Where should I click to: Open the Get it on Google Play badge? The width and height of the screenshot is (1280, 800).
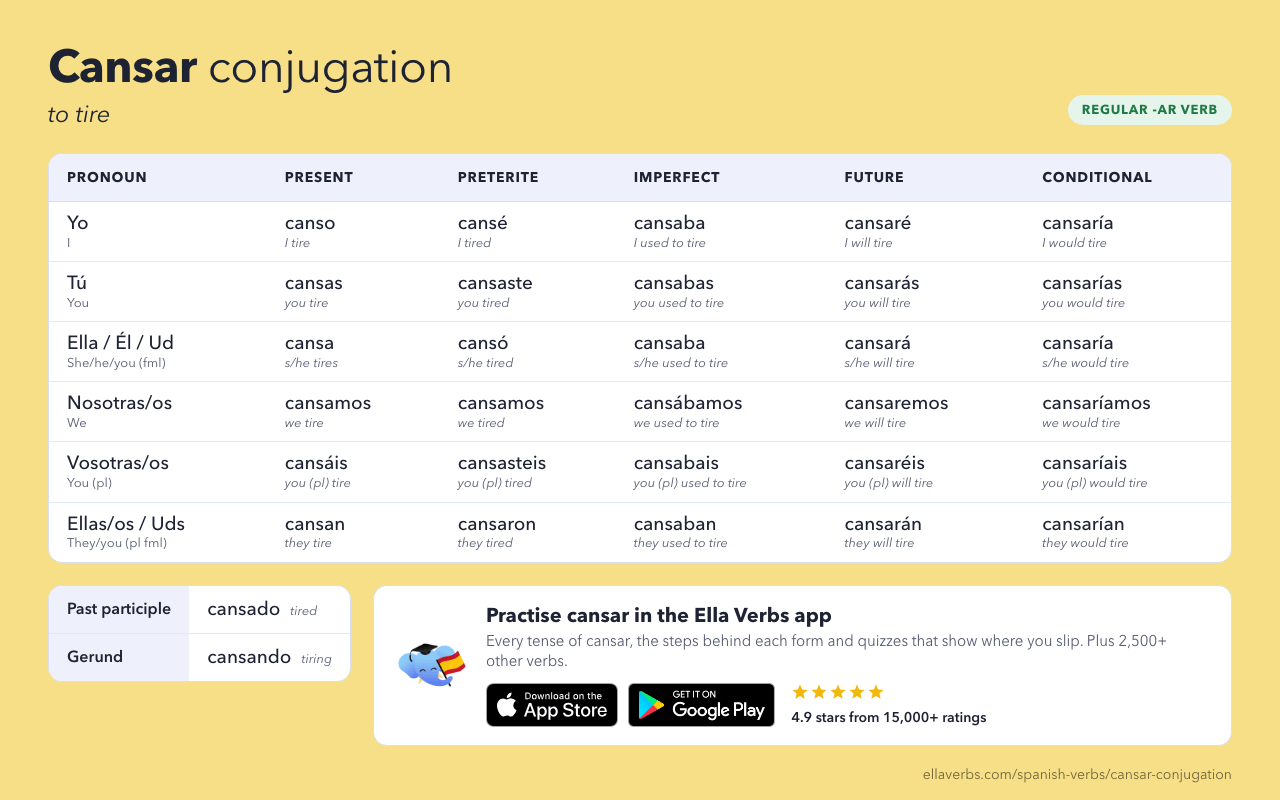(701, 705)
